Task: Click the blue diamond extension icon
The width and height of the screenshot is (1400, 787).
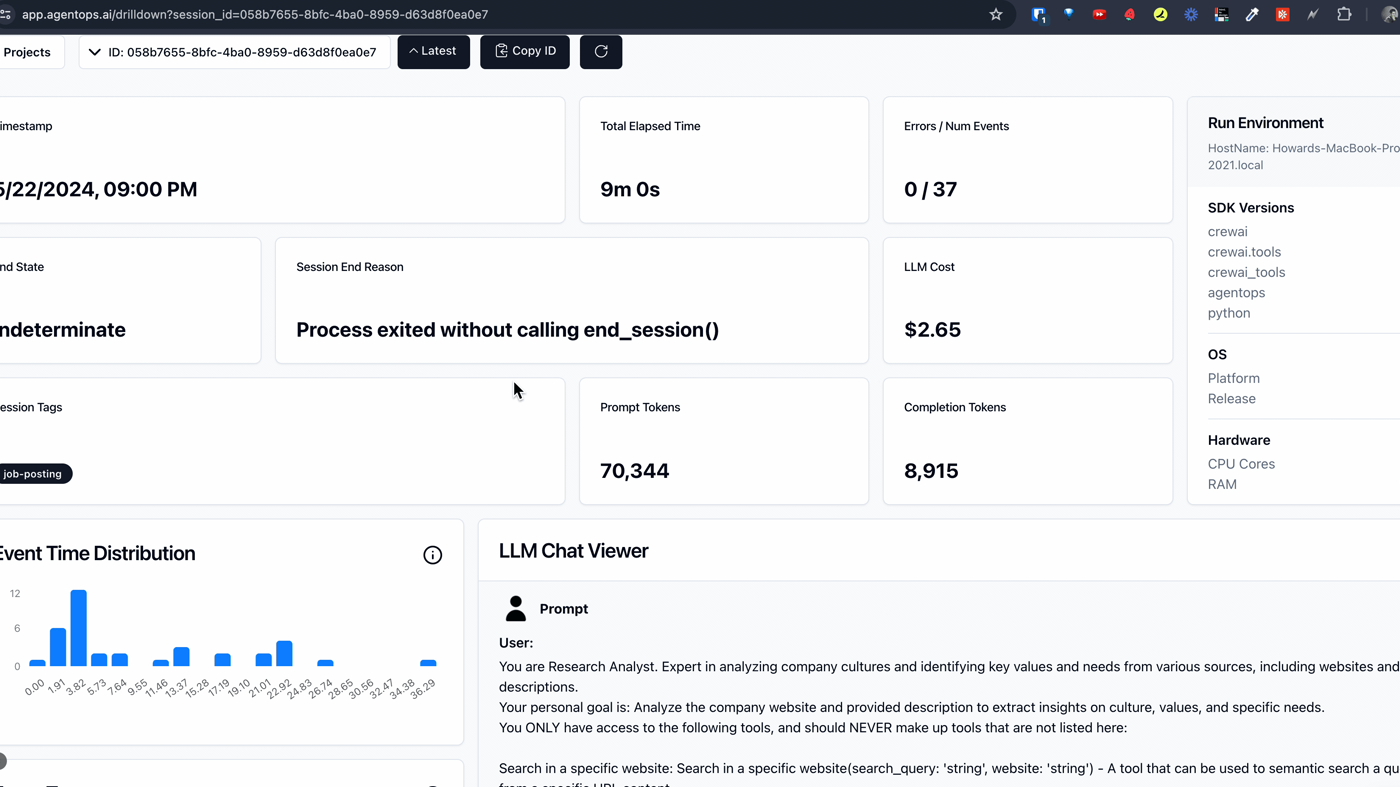Action: point(1069,14)
